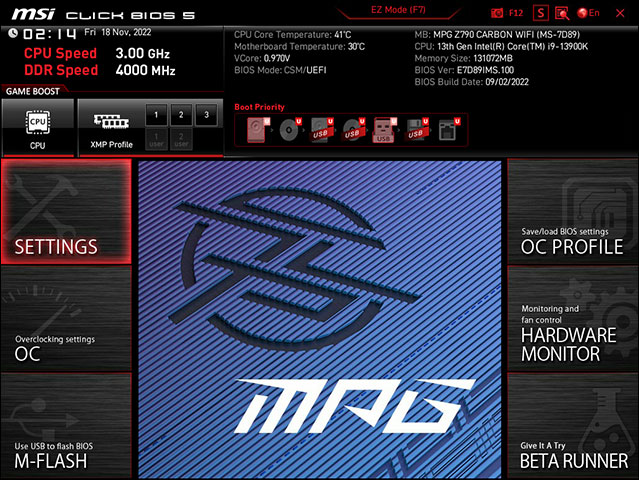This screenshot has width=639, height=480.
Task: Take a screenshot with the F12 camera icon
Action: [x=497, y=13]
